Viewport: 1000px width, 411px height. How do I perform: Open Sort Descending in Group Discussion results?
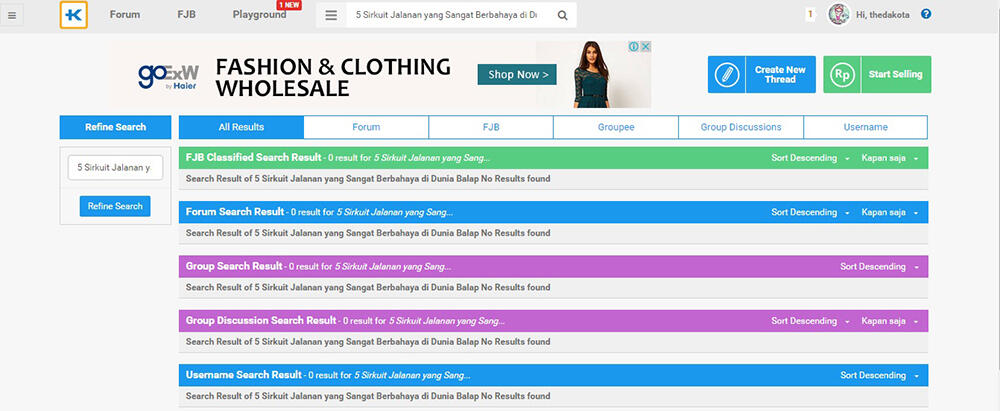click(810, 321)
